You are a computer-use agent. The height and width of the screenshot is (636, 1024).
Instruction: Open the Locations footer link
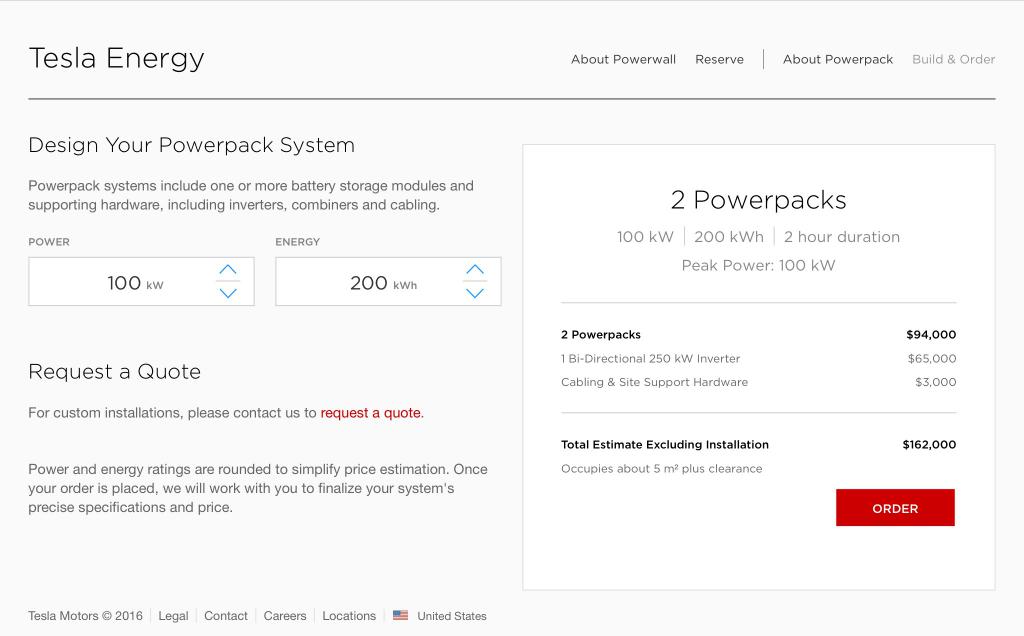(x=349, y=616)
